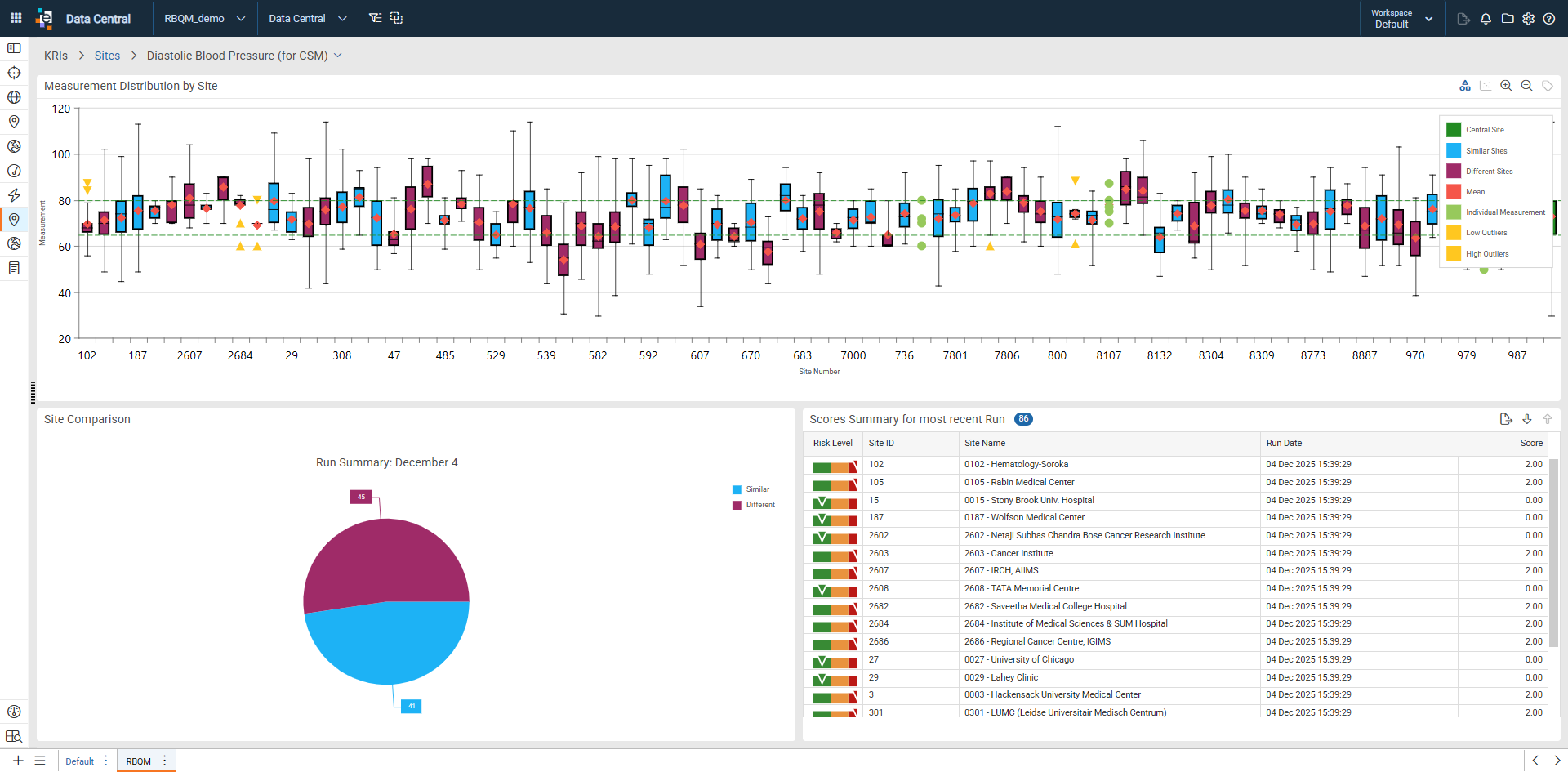1568x772 pixels.
Task: Open the search-data icon at sidebar bottom
Action: tap(14, 736)
